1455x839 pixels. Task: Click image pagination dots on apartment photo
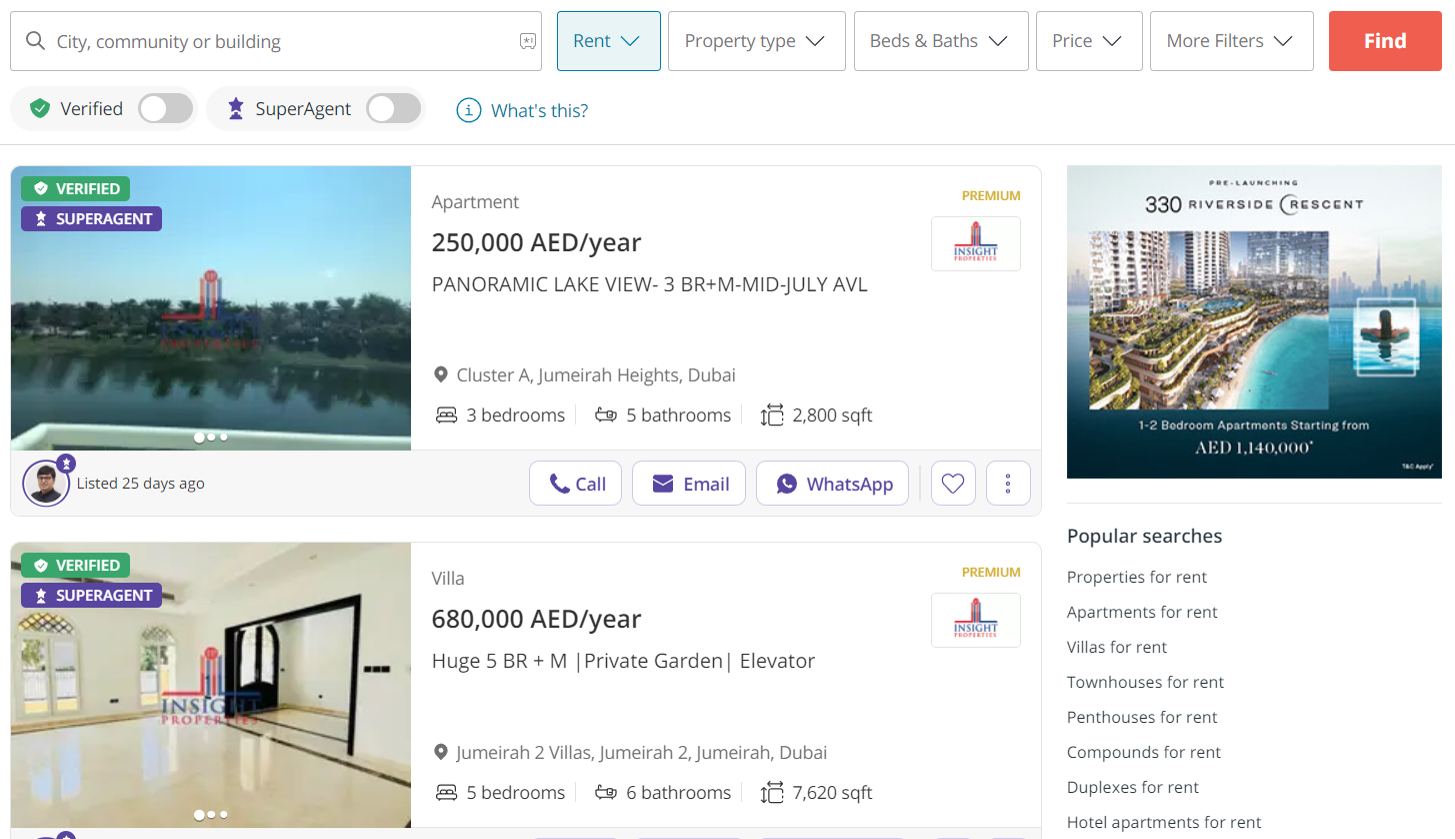(211, 437)
